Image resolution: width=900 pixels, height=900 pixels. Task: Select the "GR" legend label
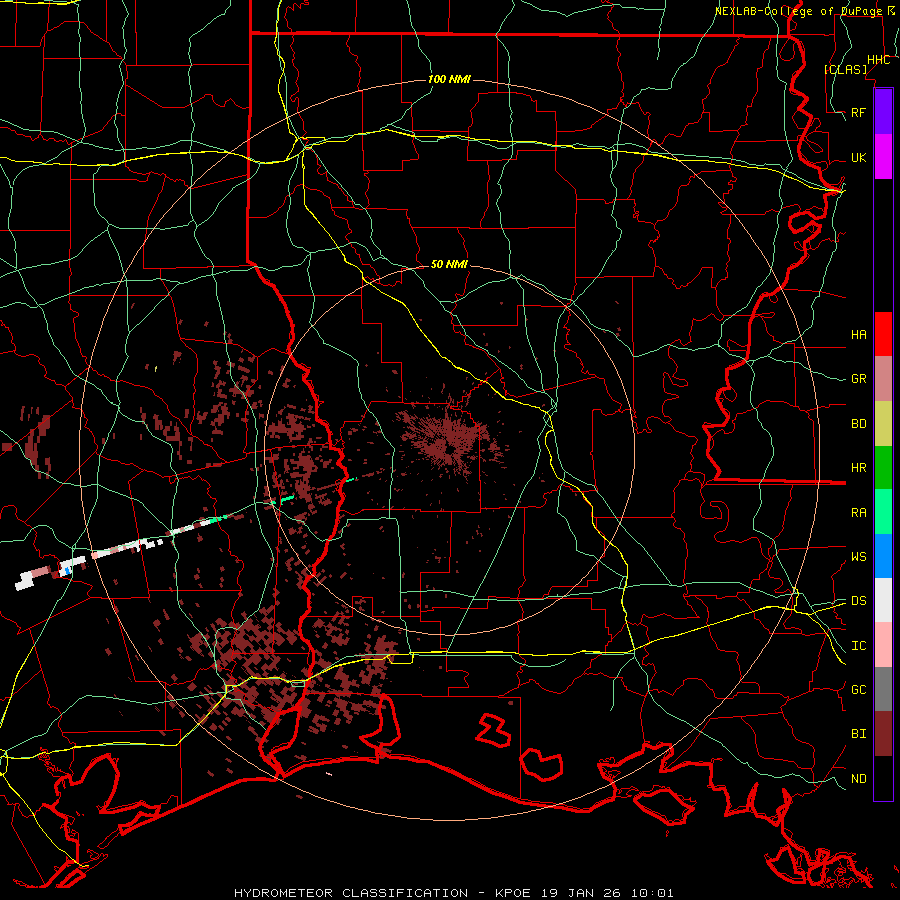click(x=858, y=379)
